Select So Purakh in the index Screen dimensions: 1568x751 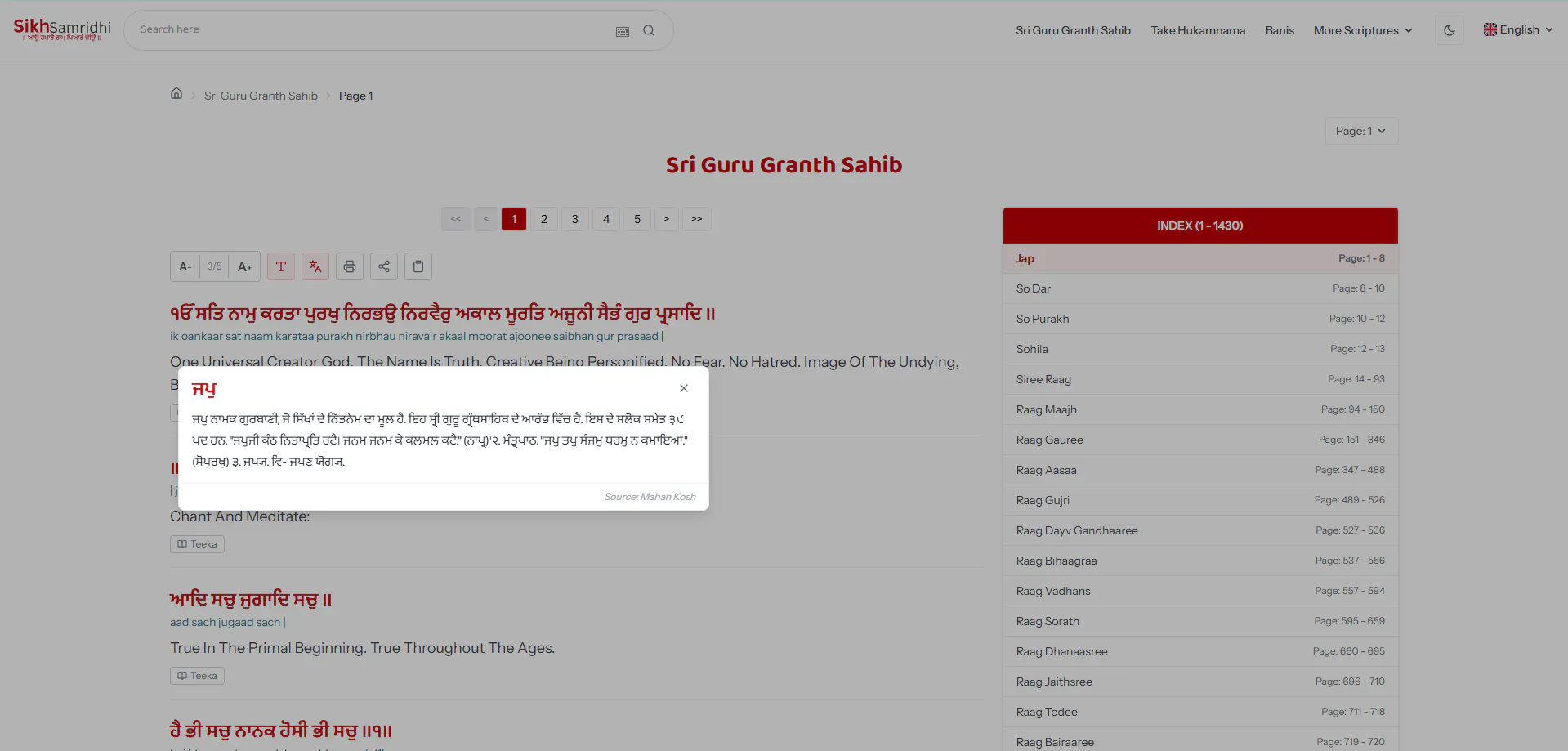(x=1200, y=319)
